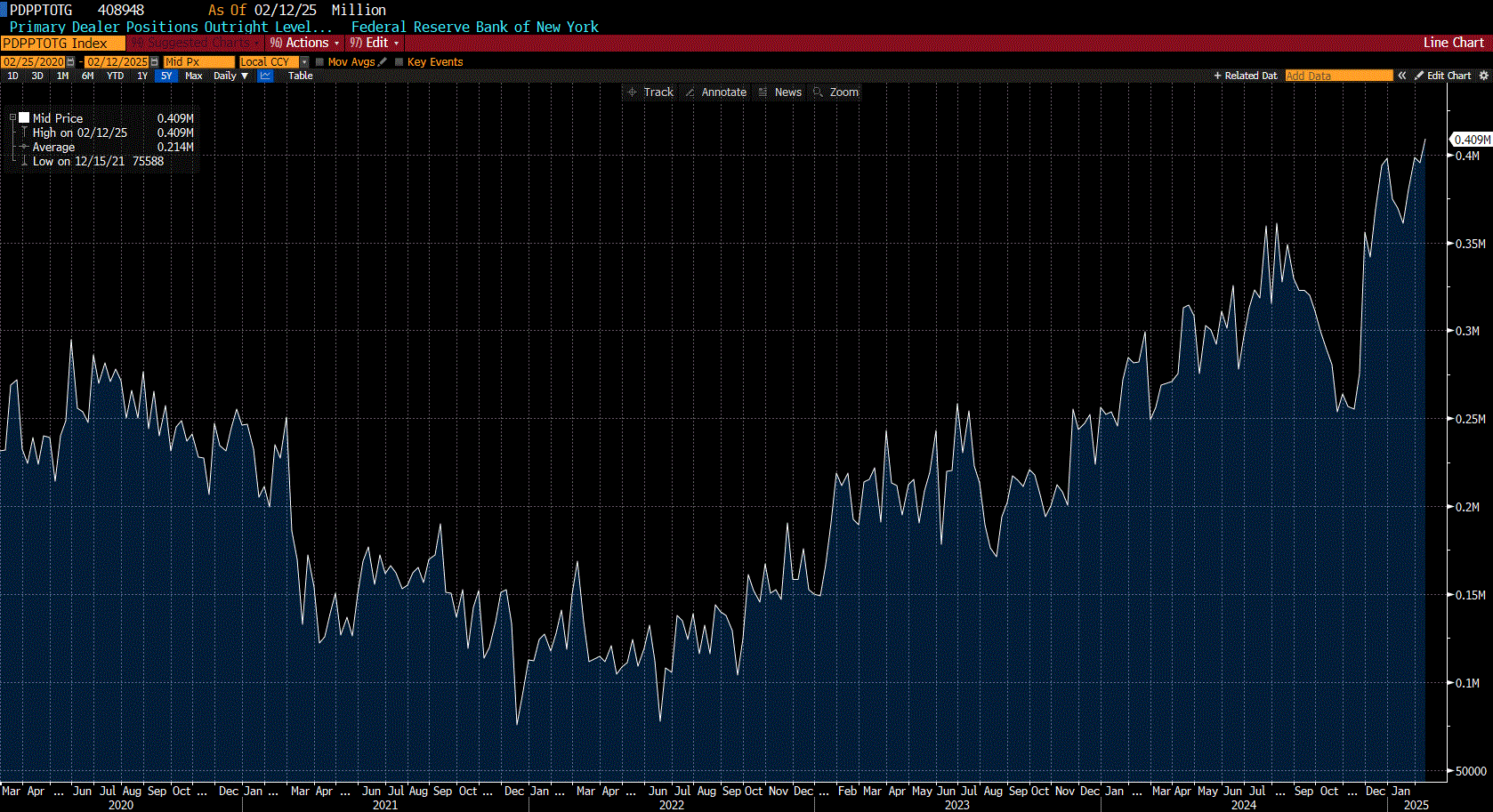
Task: Activate the Track crosshair tool
Action: point(650,92)
